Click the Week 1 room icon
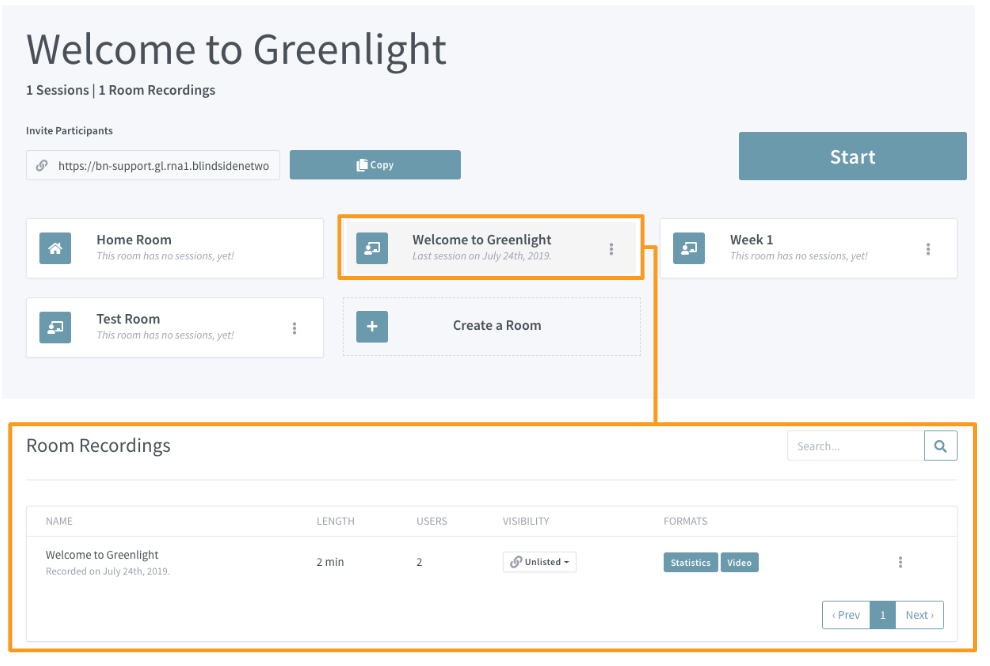 (x=689, y=248)
